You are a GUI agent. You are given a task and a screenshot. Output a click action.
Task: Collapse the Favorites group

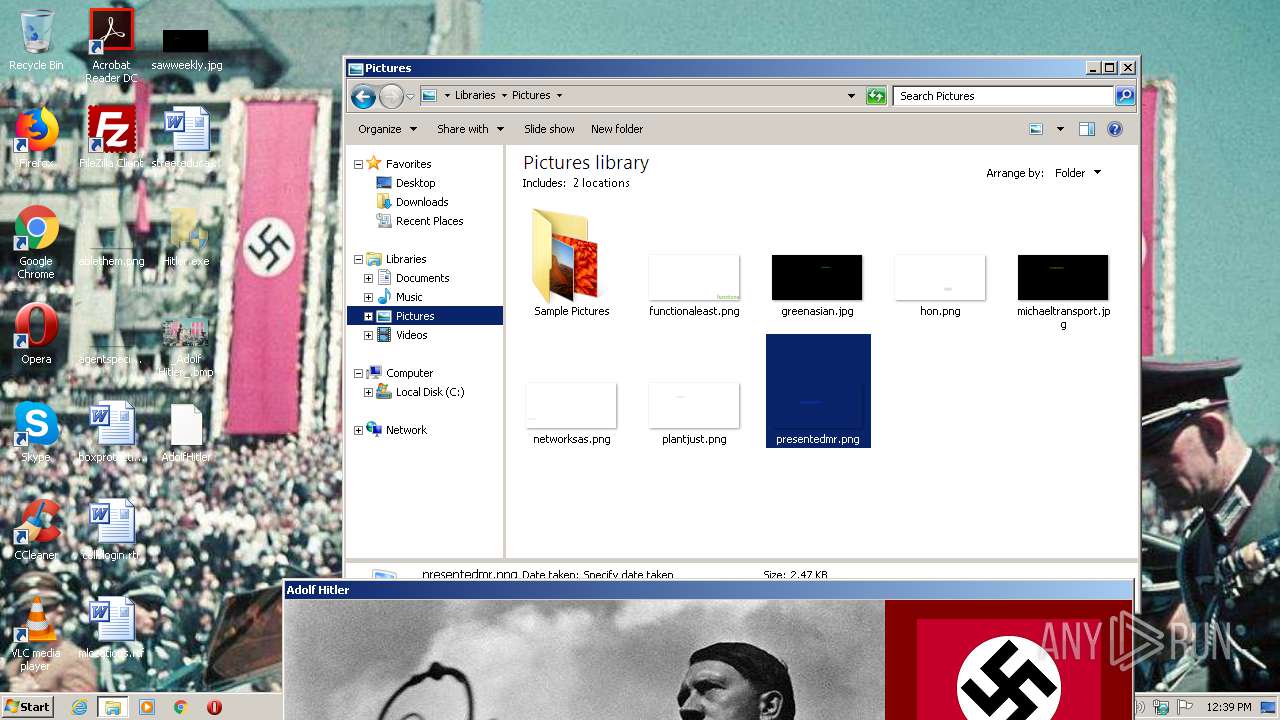pos(358,164)
